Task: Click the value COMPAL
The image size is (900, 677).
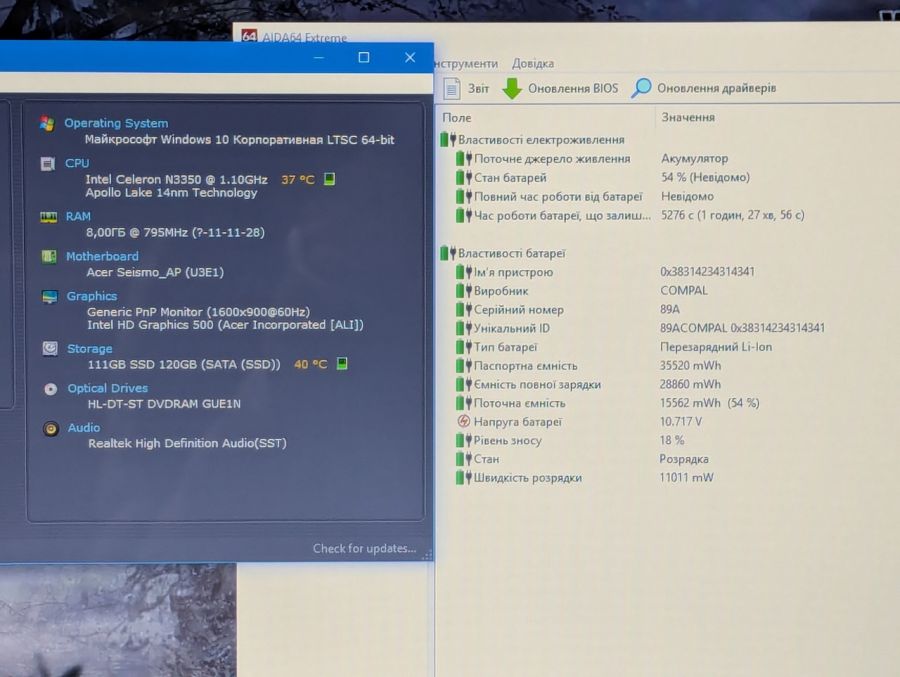Action: point(684,291)
